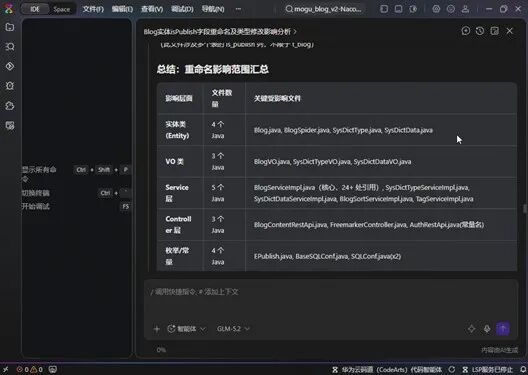528x375 pixels.
Task: Click the remote connection icon in status bar
Action: click(5, 370)
